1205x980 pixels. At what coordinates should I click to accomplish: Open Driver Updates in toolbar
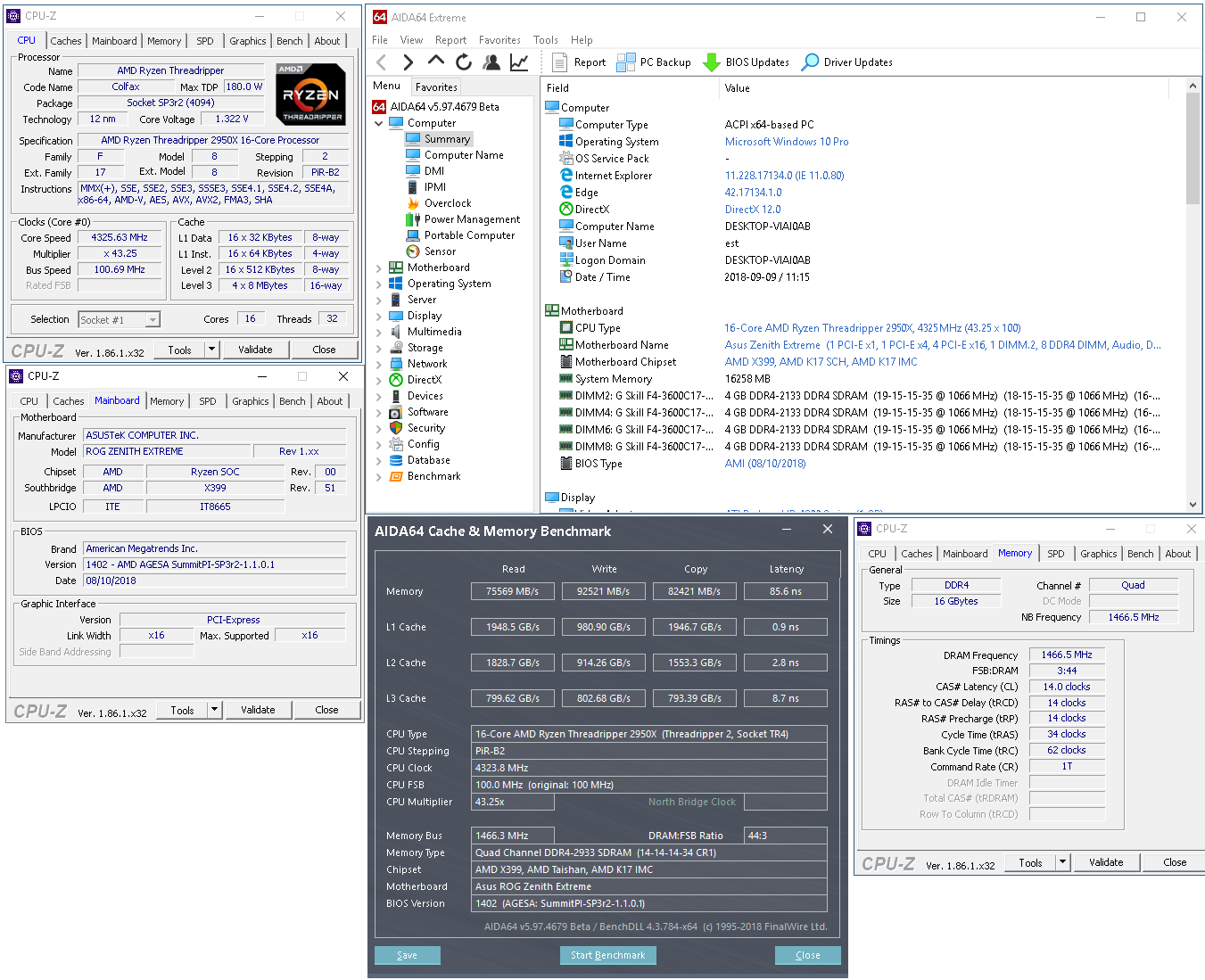(847, 62)
